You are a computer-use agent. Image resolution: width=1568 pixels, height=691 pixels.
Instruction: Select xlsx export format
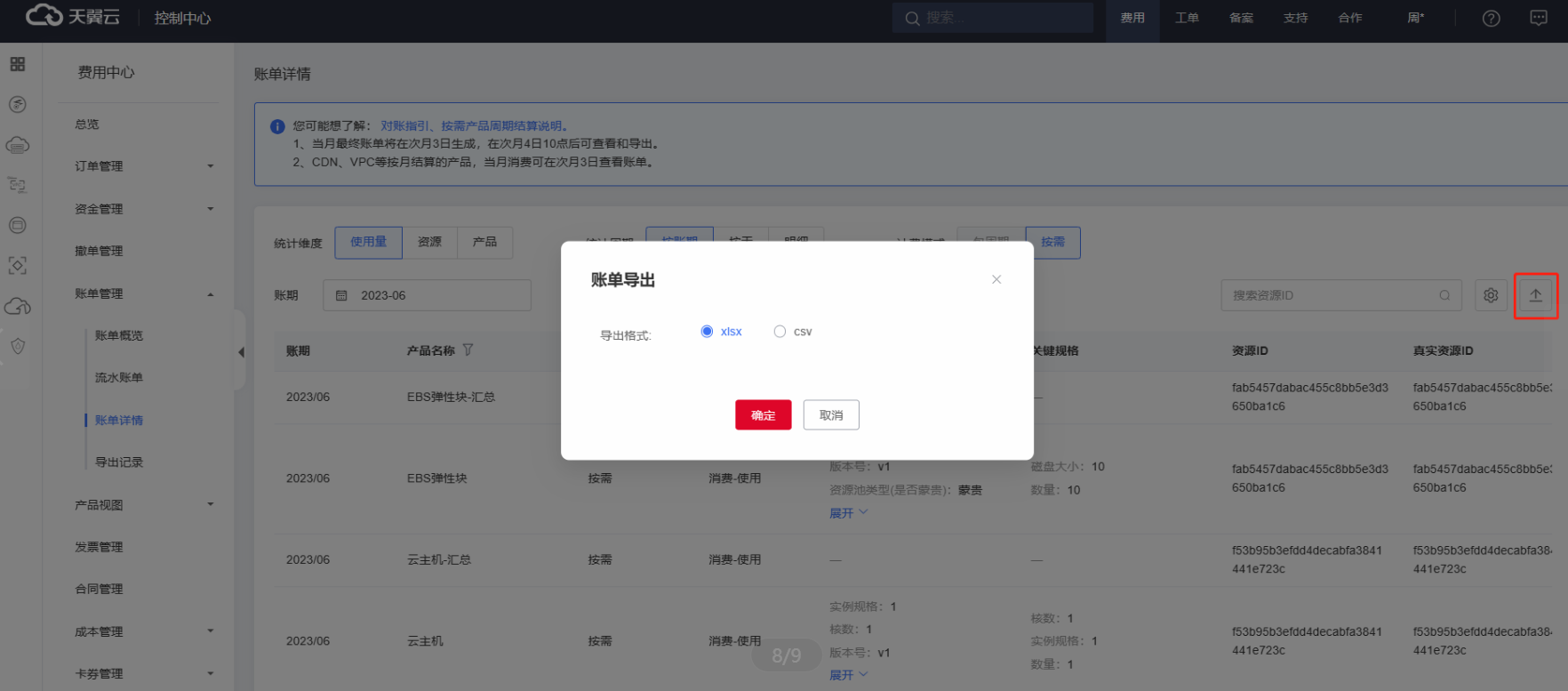(x=707, y=332)
